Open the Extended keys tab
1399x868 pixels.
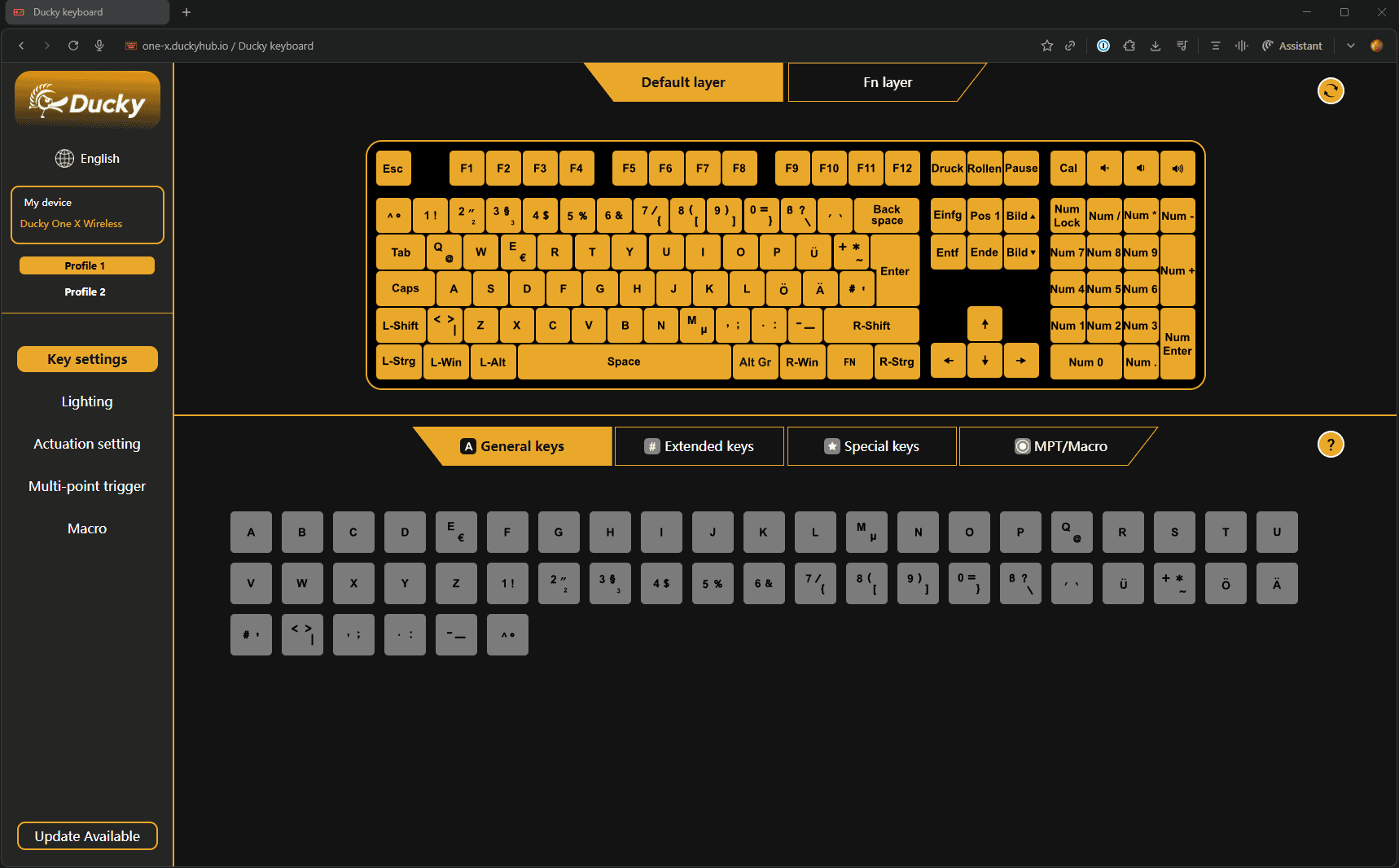(x=699, y=446)
